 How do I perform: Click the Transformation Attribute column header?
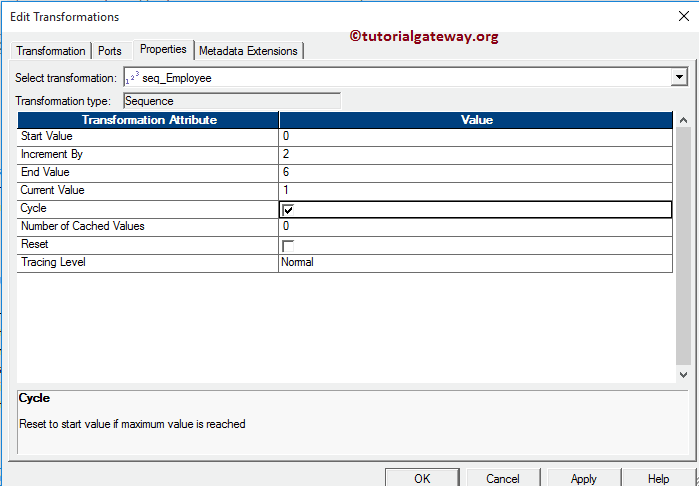pos(148,120)
